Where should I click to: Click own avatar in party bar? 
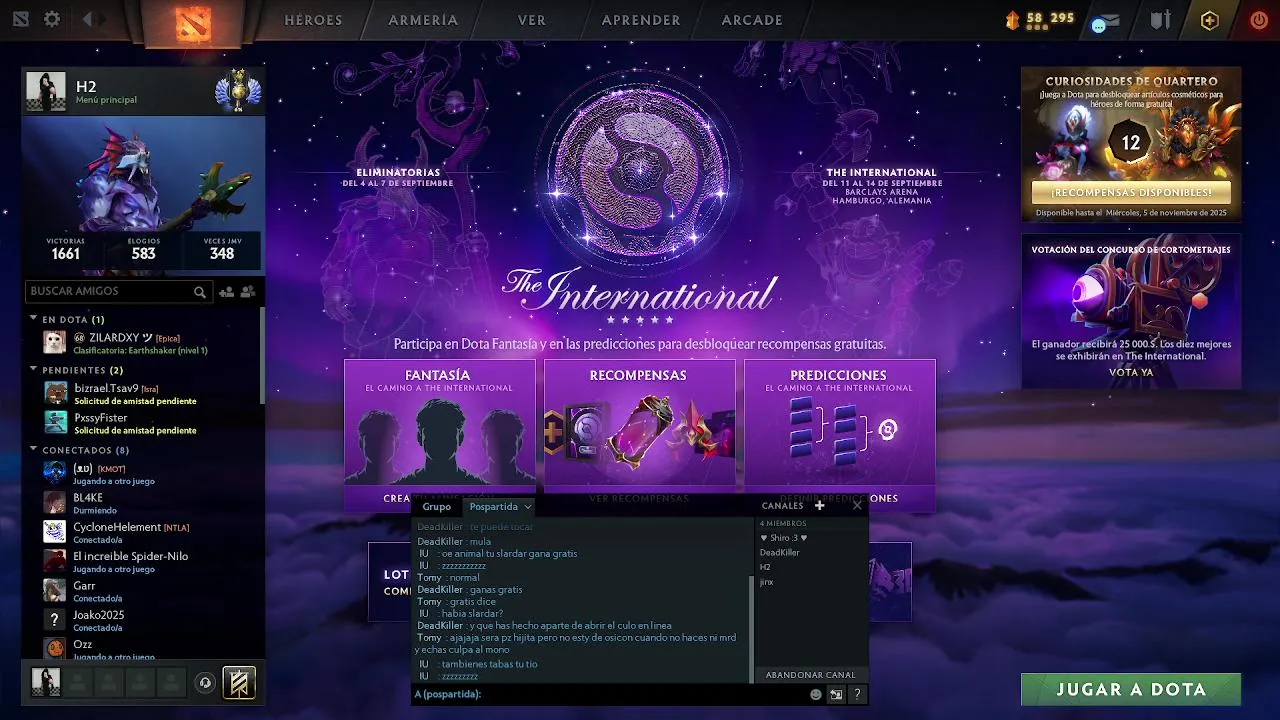[46, 682]
